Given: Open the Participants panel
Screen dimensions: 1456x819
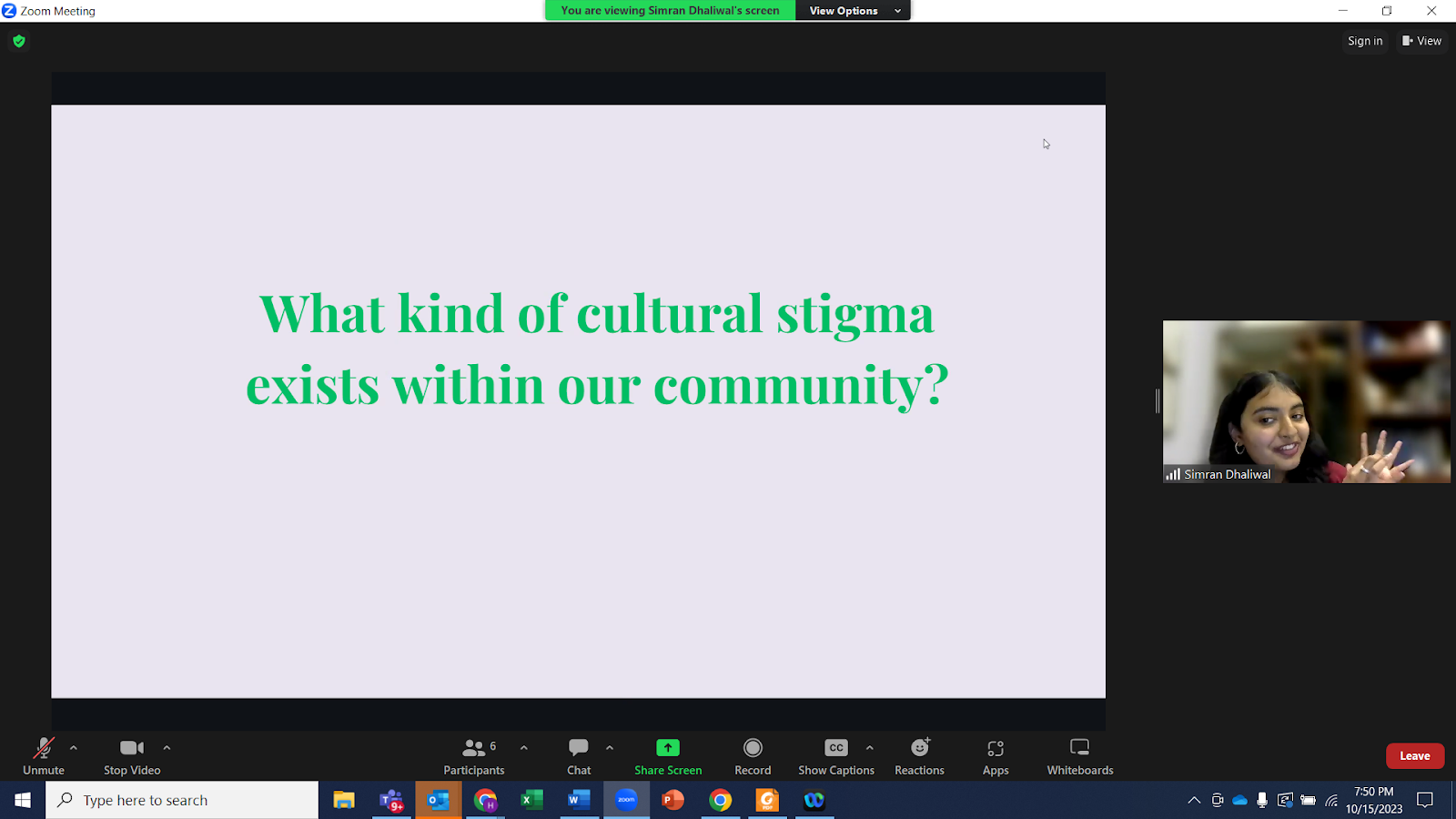Looking at the screenshot, I should pos(474,756).
